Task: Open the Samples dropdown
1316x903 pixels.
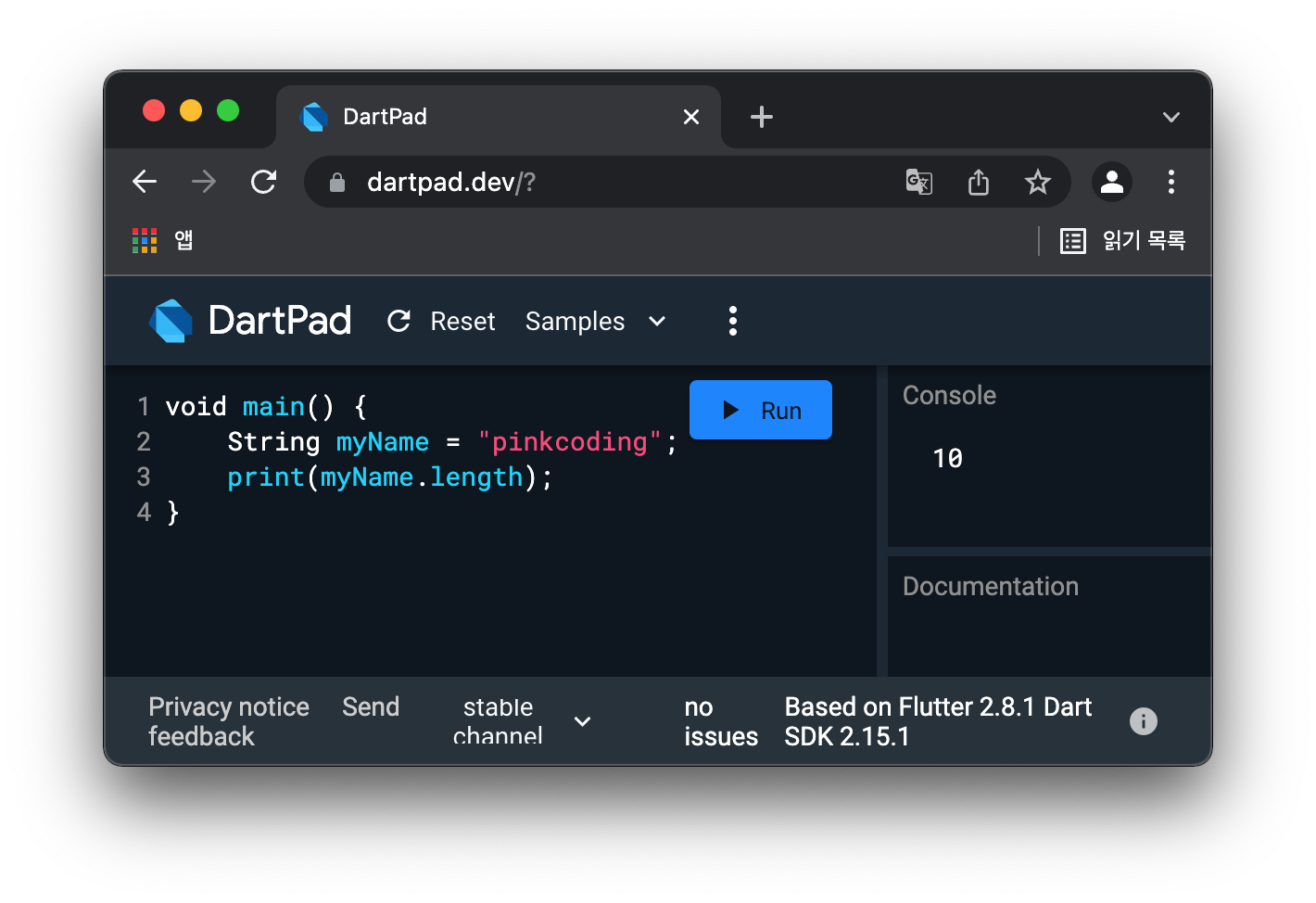Action: [596, 321]
